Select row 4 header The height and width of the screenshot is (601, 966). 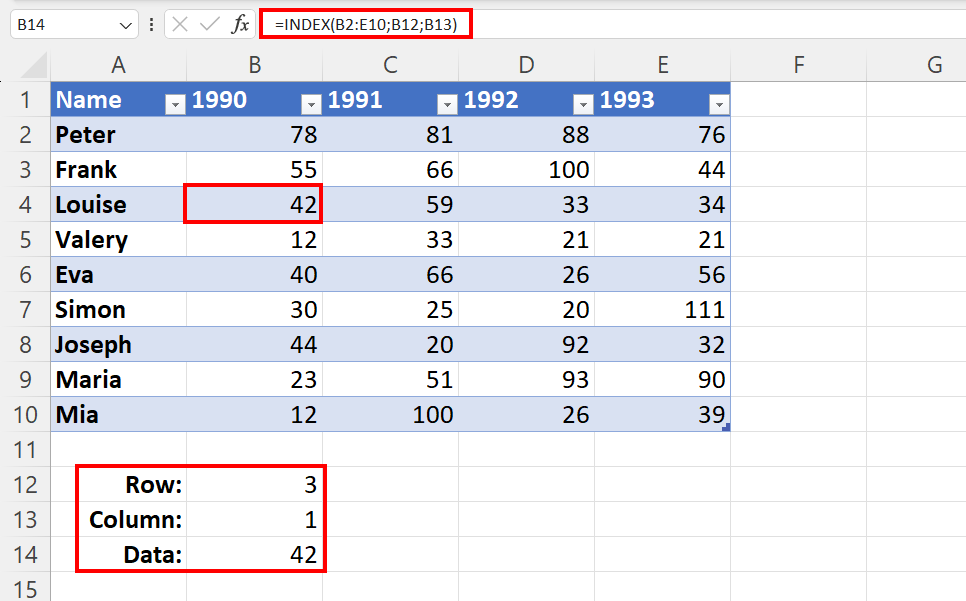click(25, 204)
